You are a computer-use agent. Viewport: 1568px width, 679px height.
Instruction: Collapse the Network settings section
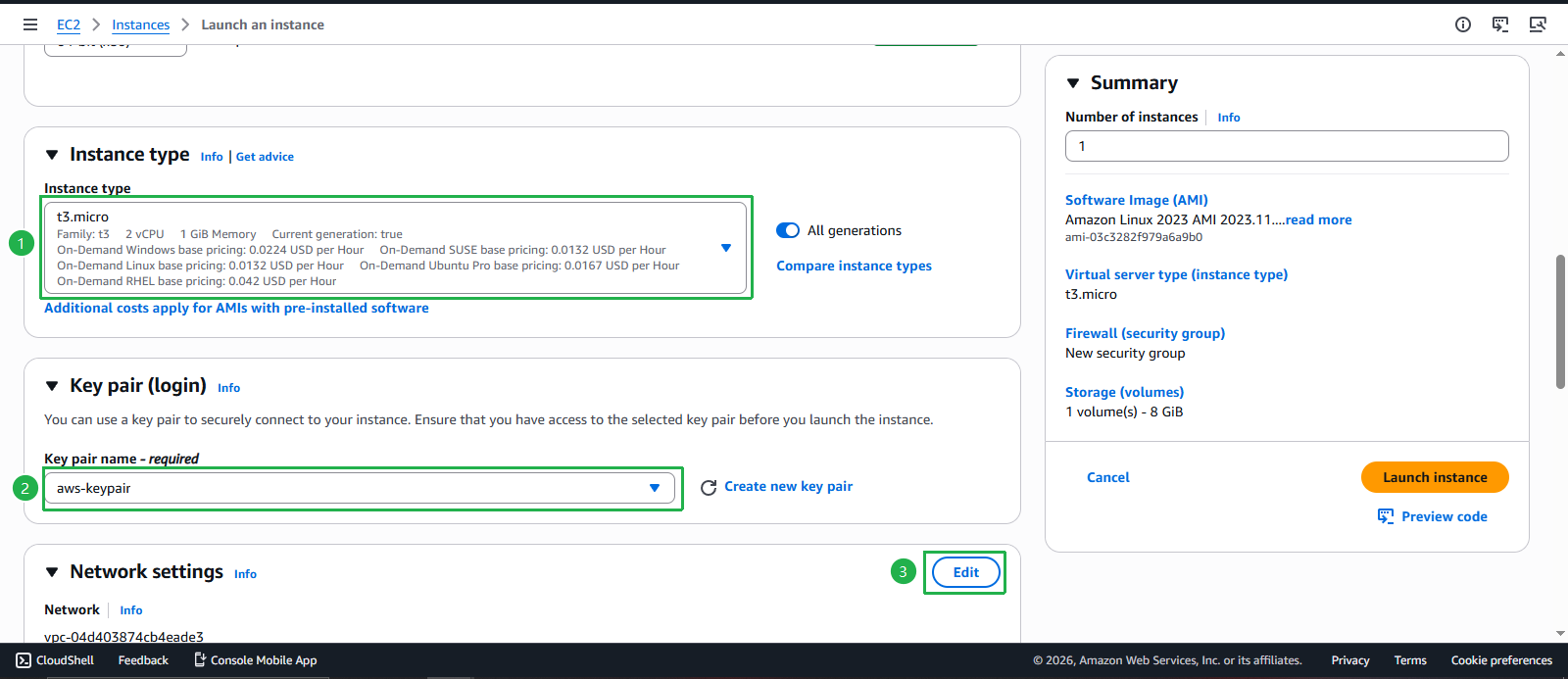[x=52, y=572]
